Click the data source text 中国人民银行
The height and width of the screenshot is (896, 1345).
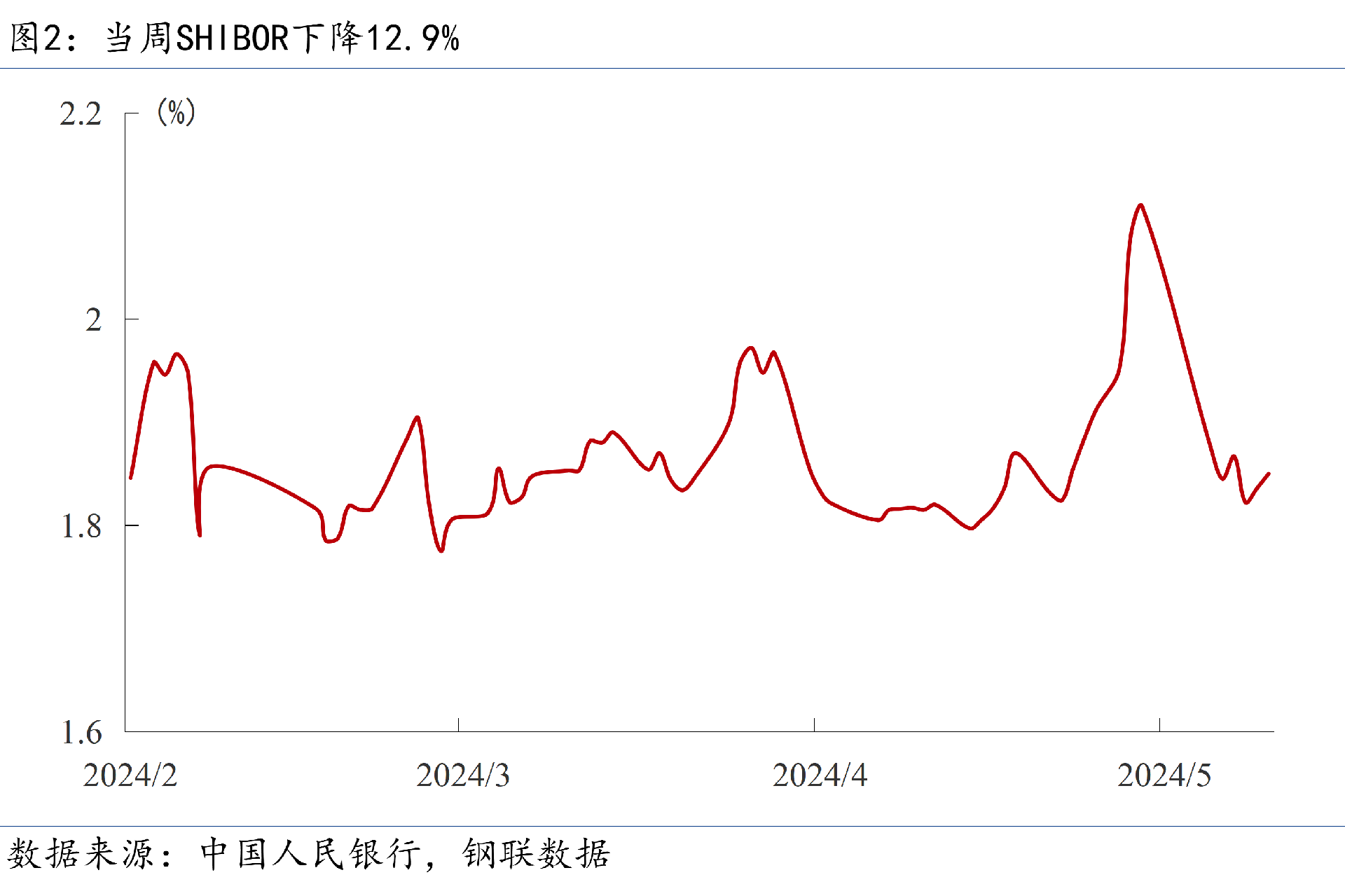click(x=311, y=854)
